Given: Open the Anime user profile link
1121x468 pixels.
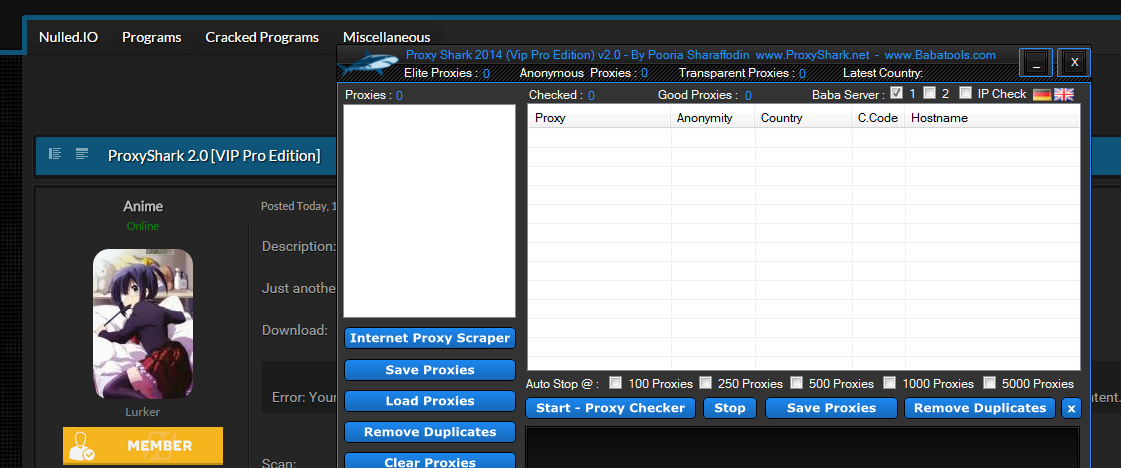Looking at the screenshot, I should (x=143, y=206).
